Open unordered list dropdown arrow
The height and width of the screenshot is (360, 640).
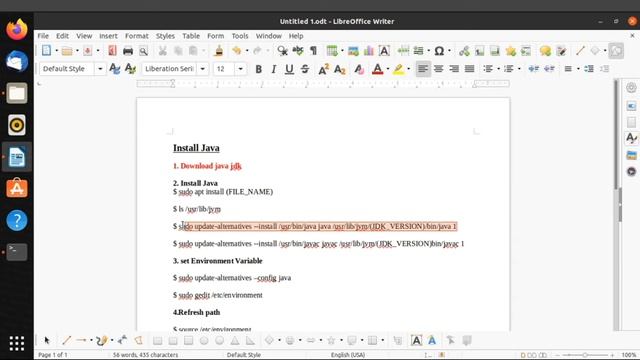tap(498, 69)
